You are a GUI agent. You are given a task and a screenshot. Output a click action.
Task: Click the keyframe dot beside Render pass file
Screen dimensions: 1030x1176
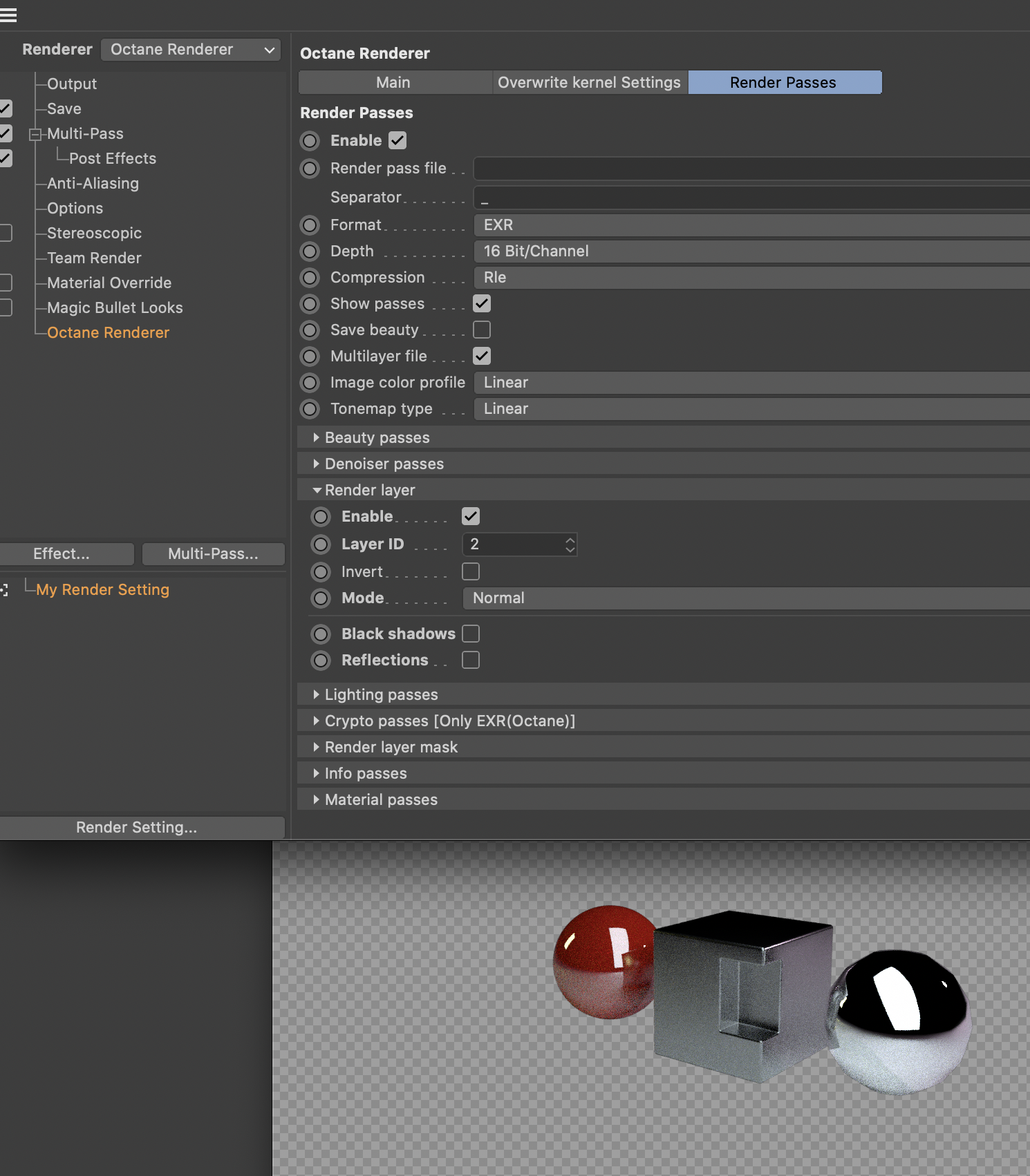pos(310,169)
